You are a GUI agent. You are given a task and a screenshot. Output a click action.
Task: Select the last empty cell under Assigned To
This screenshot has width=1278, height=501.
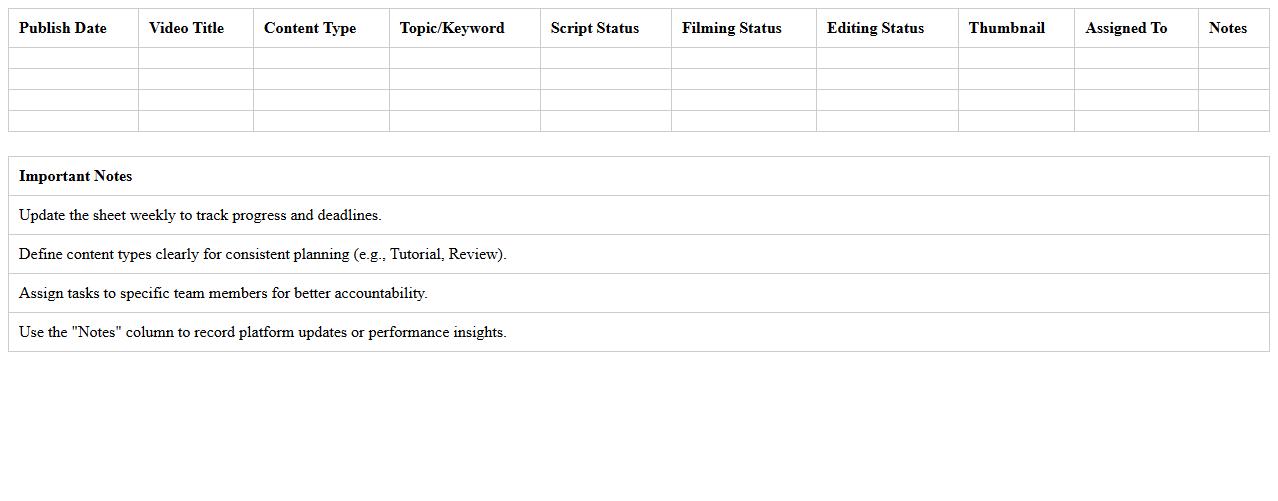1136,121
